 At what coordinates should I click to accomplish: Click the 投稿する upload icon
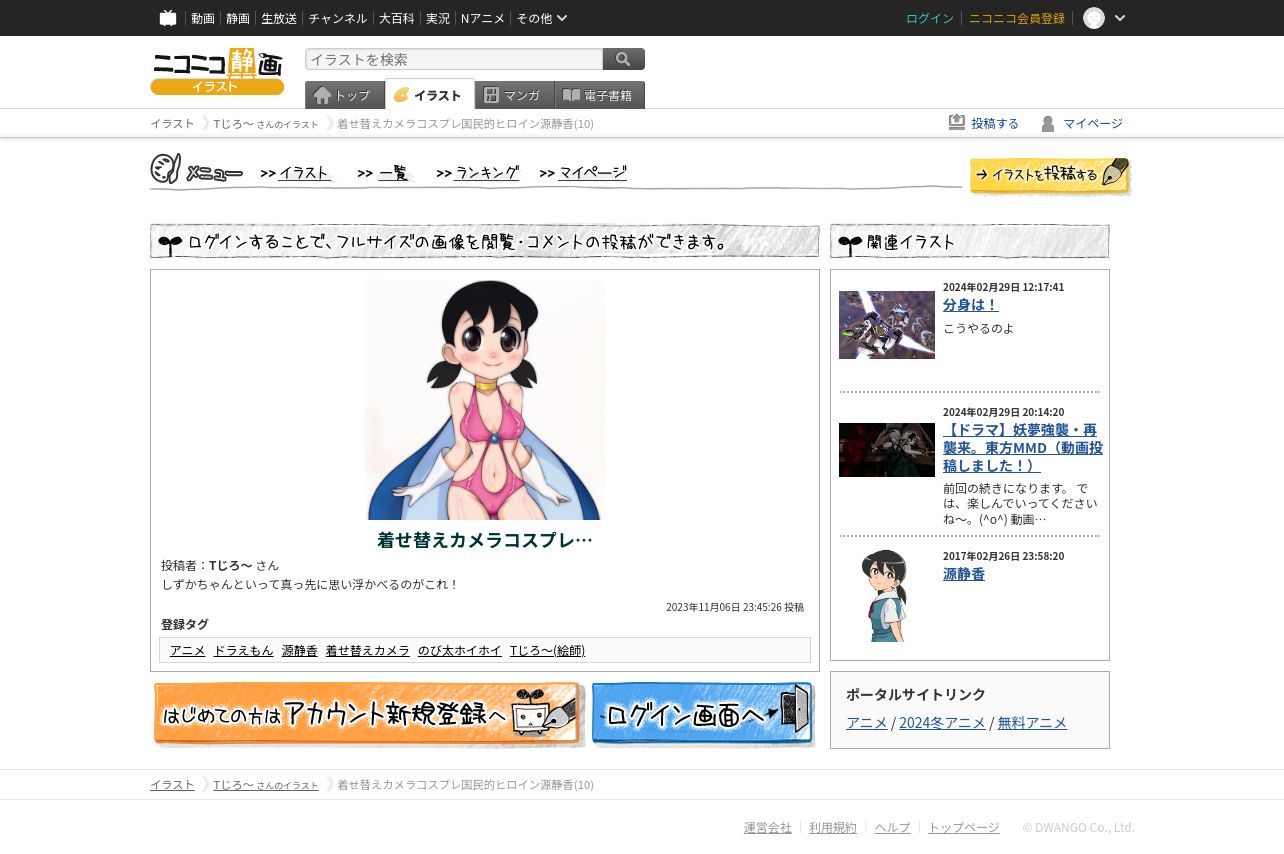[957, 123]
